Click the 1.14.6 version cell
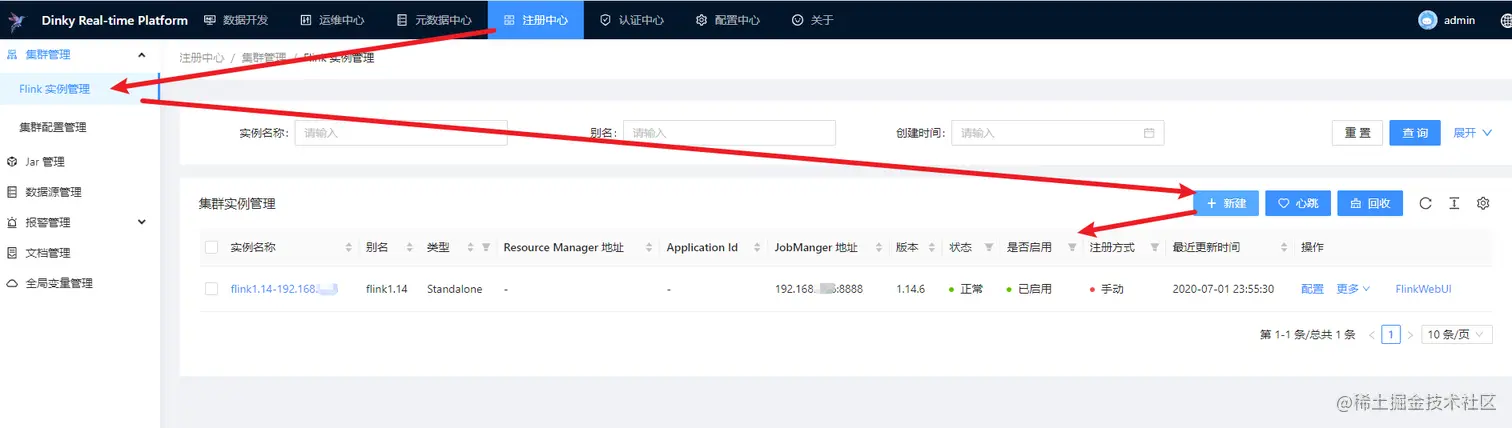This screenshot has height=428, width=1512. point(912,289)
